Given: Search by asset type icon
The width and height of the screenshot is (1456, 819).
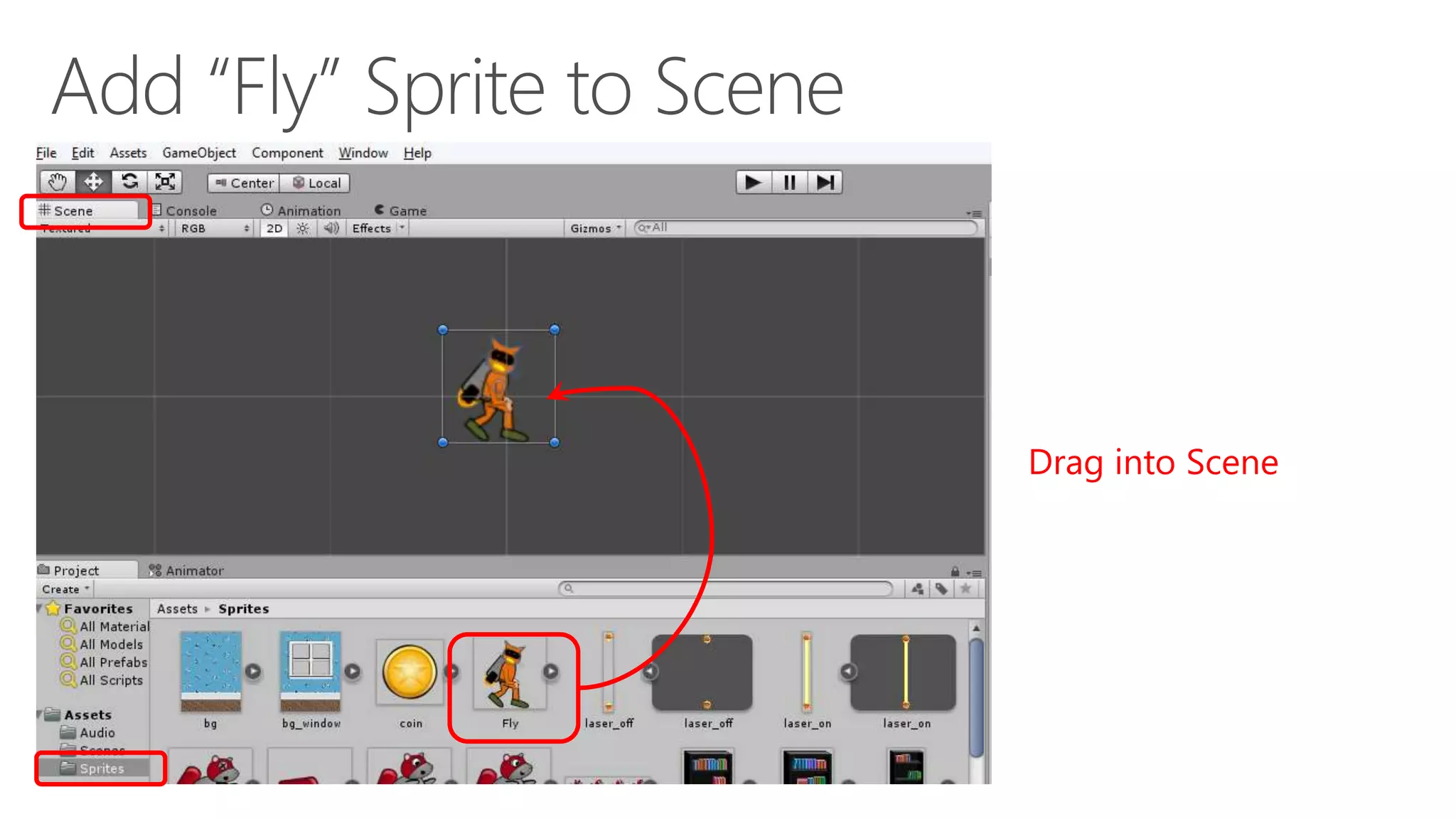Looking at the screenshot, I should tap(918, 589).
